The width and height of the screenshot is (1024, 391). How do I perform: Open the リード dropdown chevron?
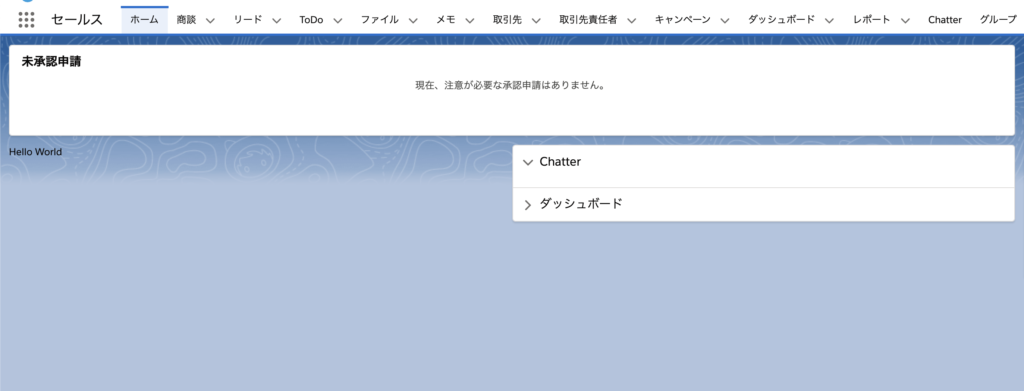[x=276, y=20]
